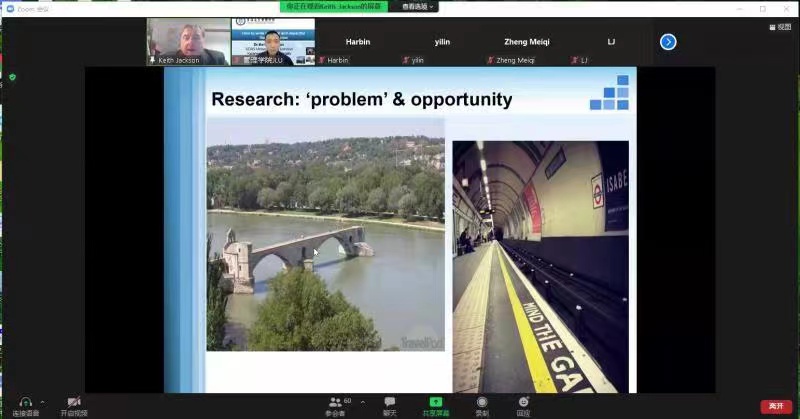
Task: Click the view layout button top right
Action: point(778,27)
